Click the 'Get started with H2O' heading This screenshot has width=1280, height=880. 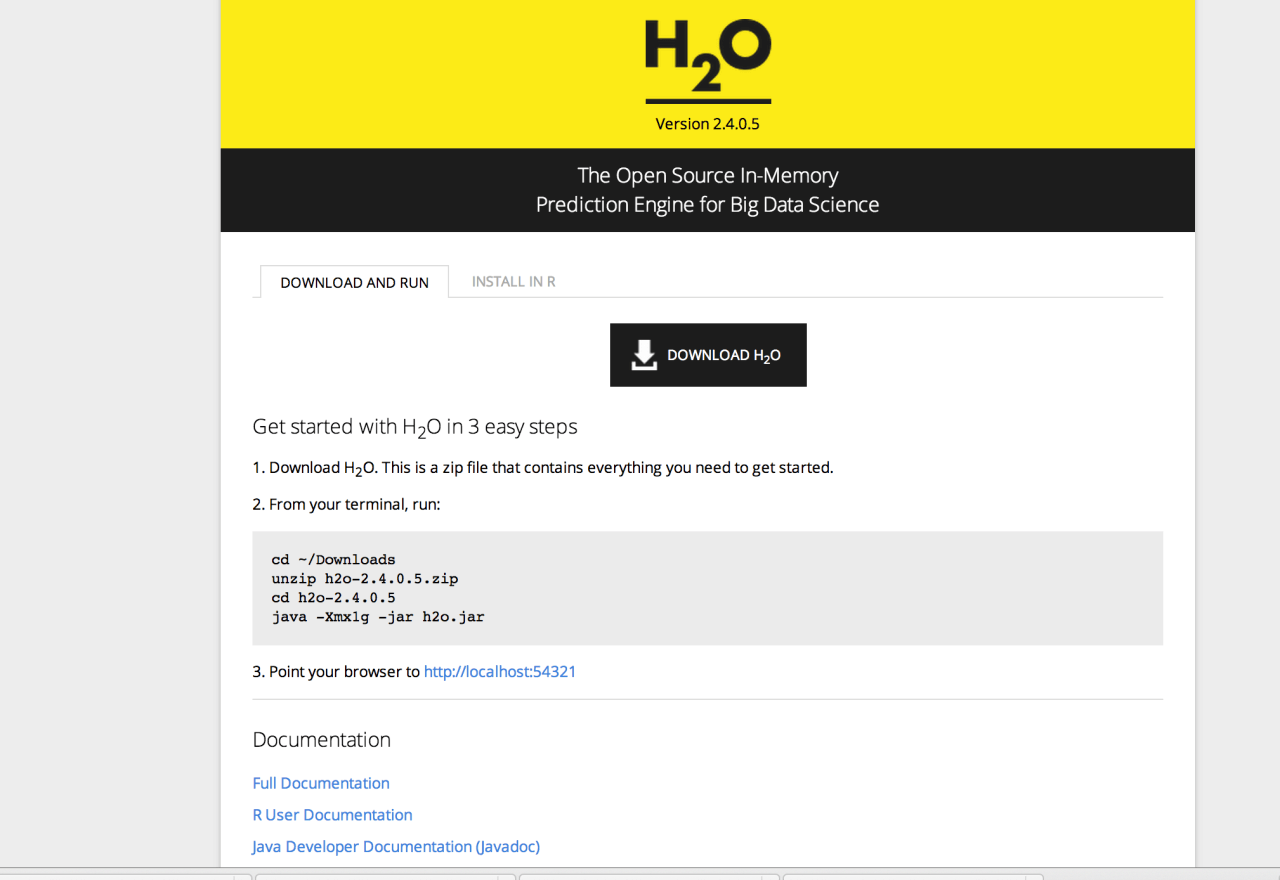tap(414, 427)
